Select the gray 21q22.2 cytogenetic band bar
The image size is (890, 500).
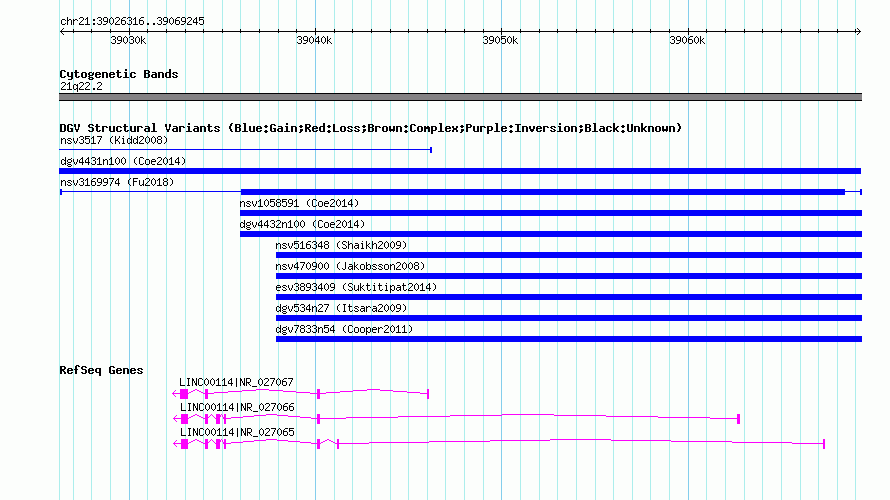(460, 97)
